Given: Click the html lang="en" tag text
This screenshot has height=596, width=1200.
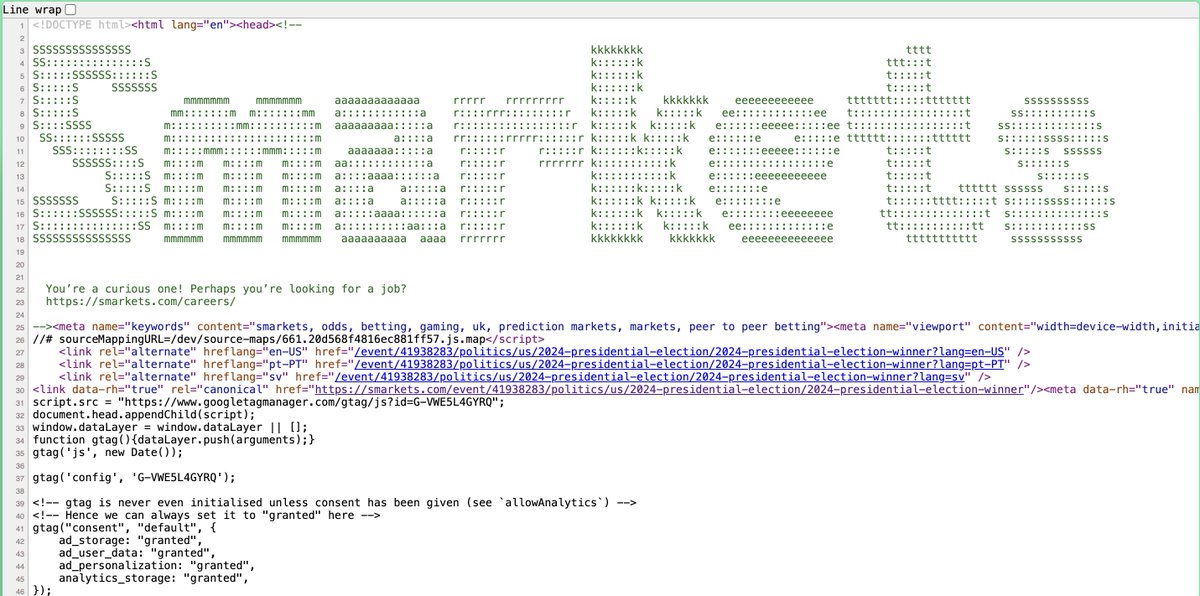Looking at the screenshot, I should coord(182,24).
